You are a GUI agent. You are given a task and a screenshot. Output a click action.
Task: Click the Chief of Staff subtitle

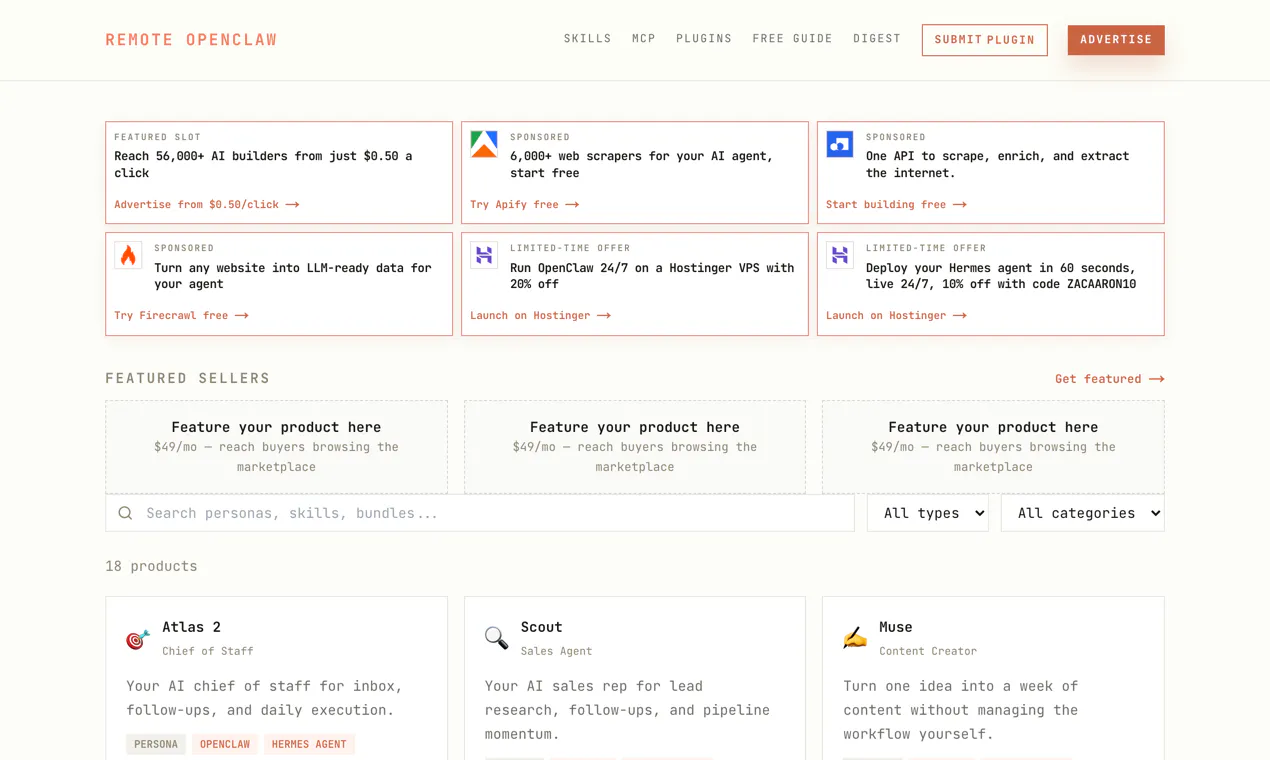(x=208, y=651)
